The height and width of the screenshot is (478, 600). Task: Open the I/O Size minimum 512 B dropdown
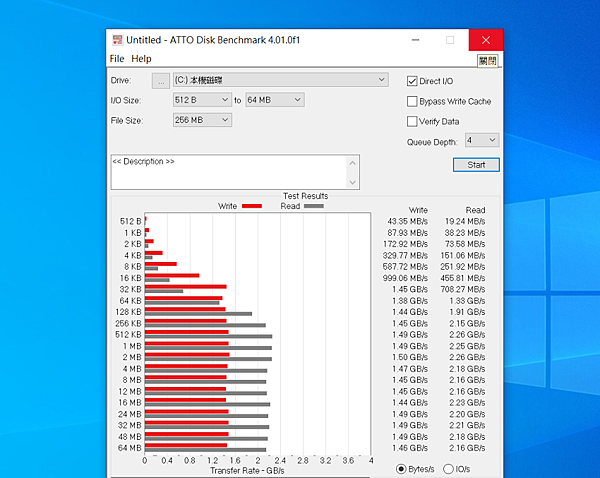(202, 100)
